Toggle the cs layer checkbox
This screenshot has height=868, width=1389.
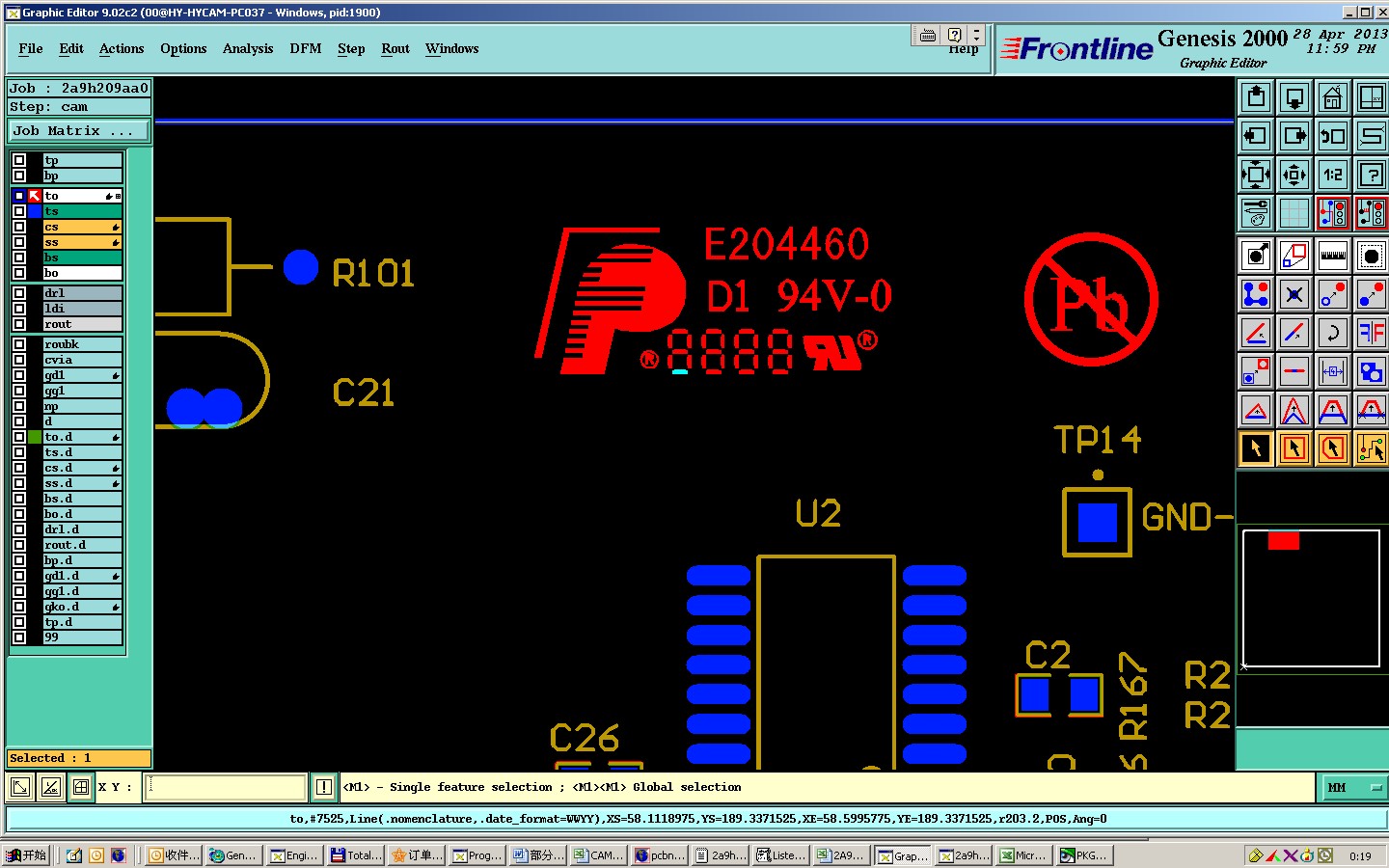19,227
